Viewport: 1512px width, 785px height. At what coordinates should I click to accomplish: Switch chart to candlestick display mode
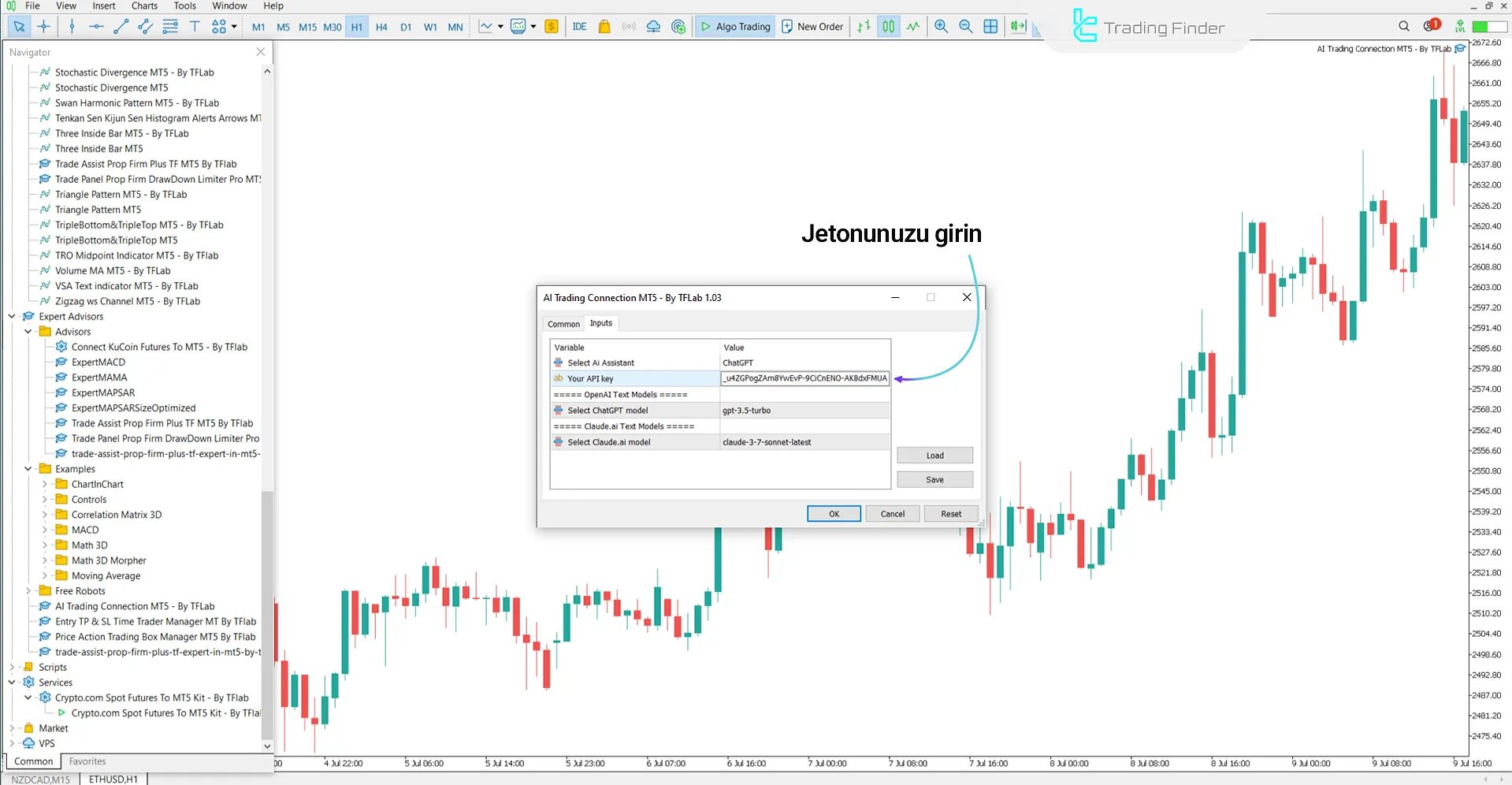click(x=888, y=26)
